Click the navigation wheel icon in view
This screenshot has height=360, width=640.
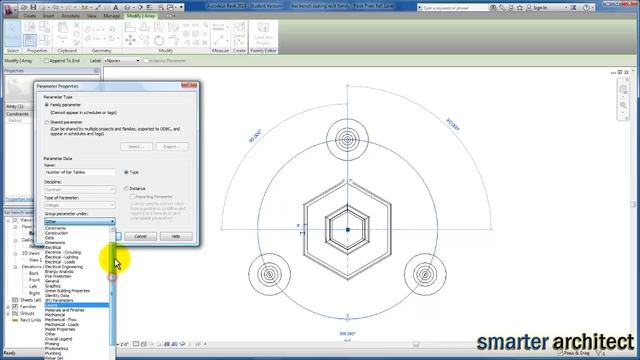pos(623,89)
